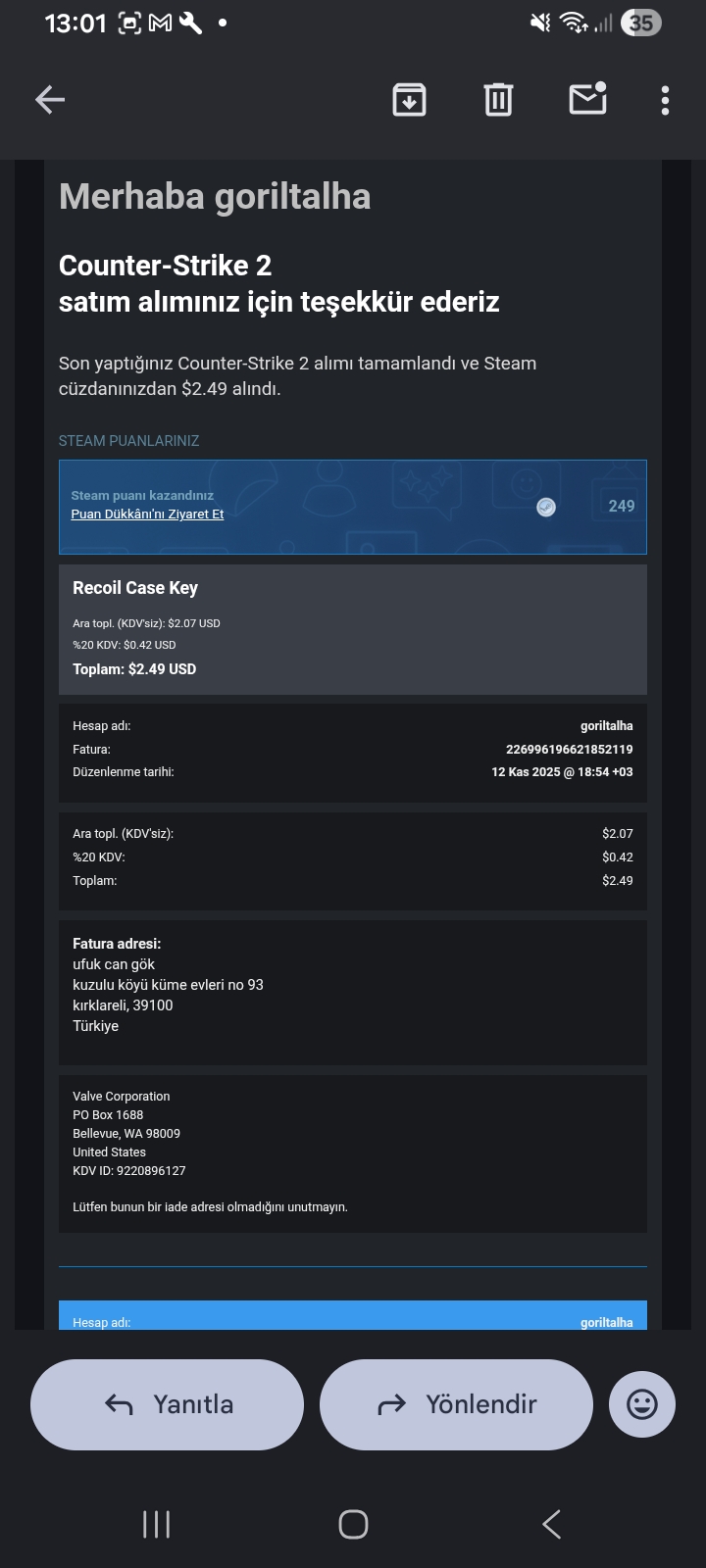Tap Yönlendir to forward the email
Screen dimensions: 706x1568
456,1404
